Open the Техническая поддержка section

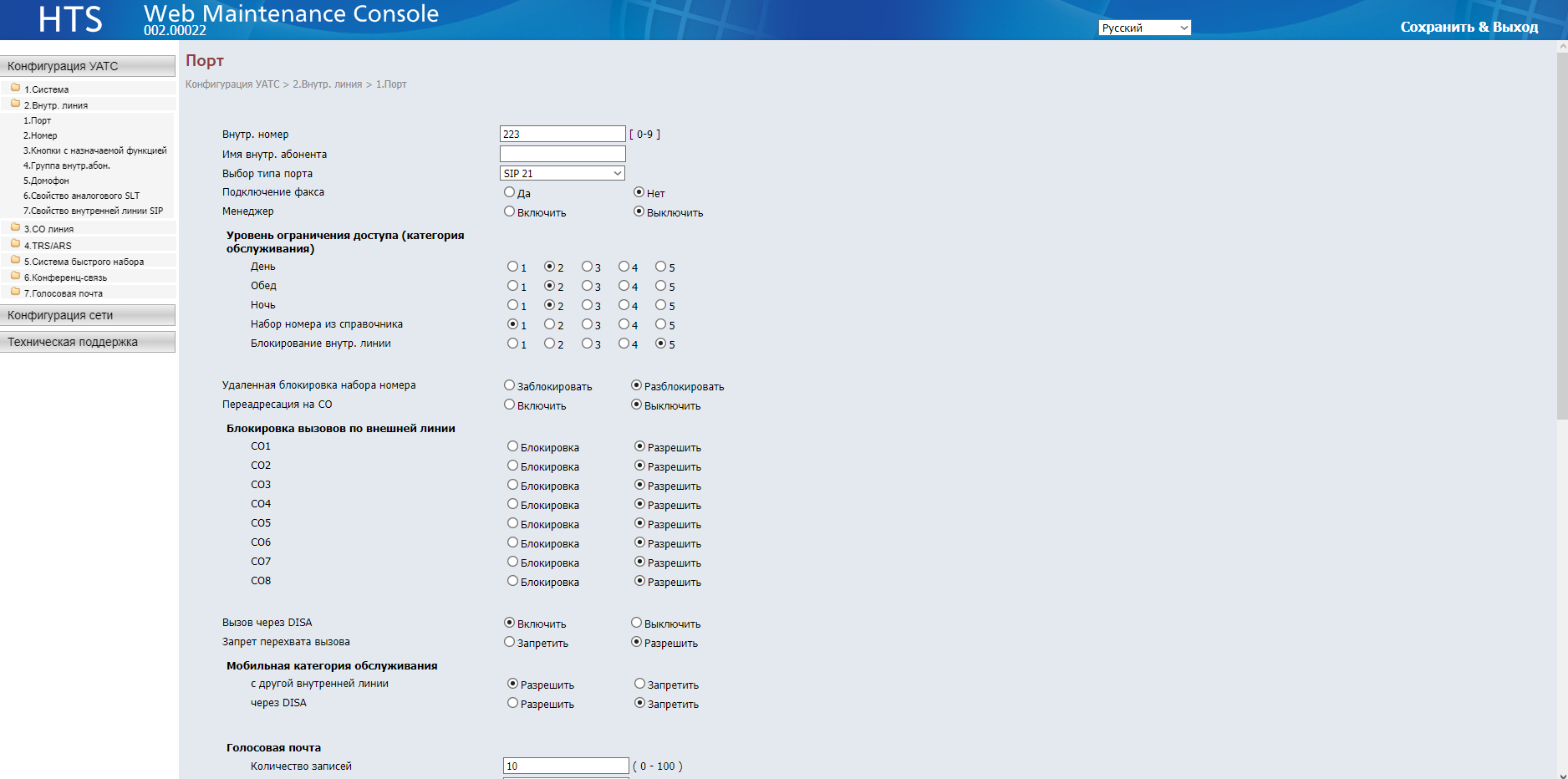88,342
